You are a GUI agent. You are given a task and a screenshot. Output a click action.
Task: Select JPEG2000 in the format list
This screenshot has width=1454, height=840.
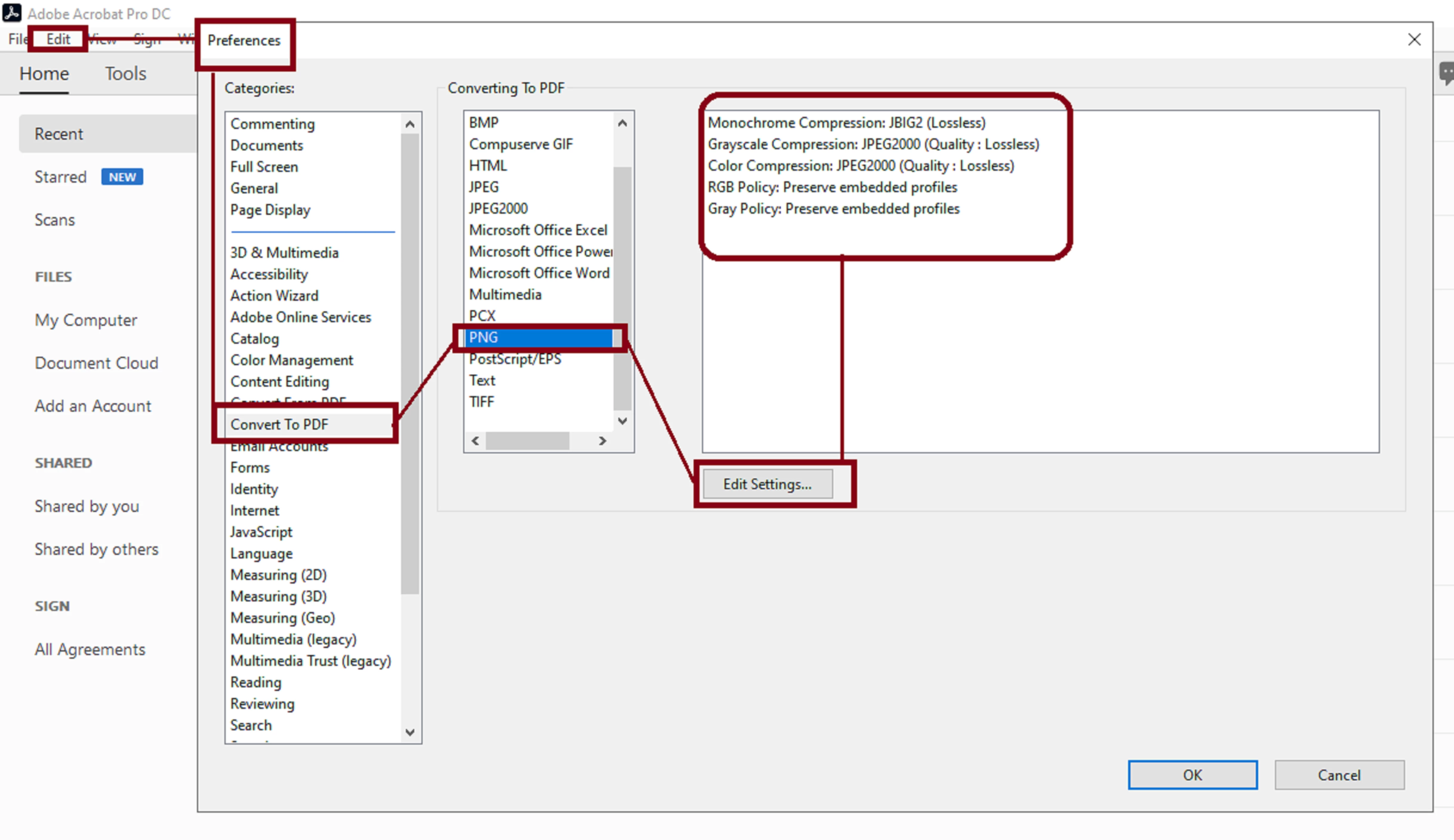tap(498, 209)
